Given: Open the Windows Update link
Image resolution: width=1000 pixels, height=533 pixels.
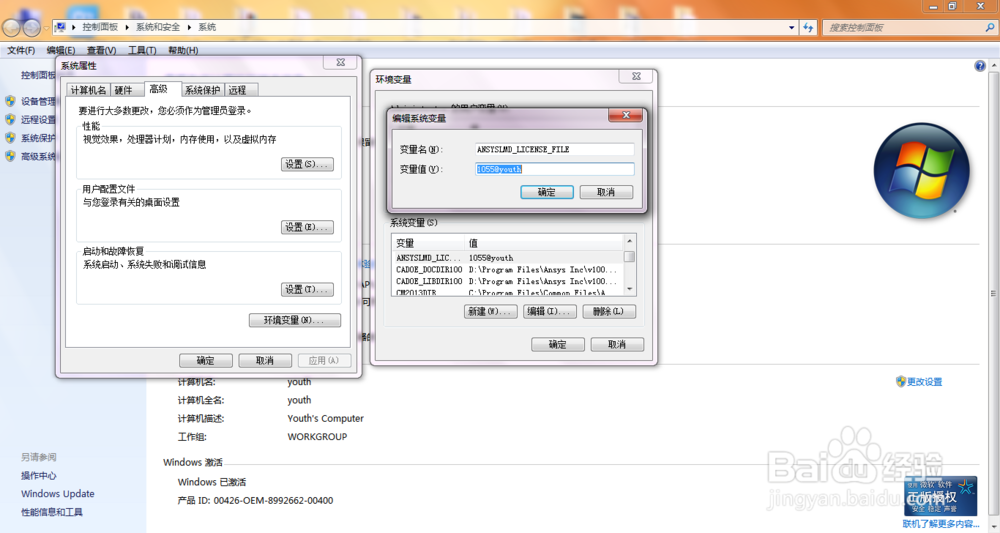Looking at the screenshot, I should (x=57, y=493).
